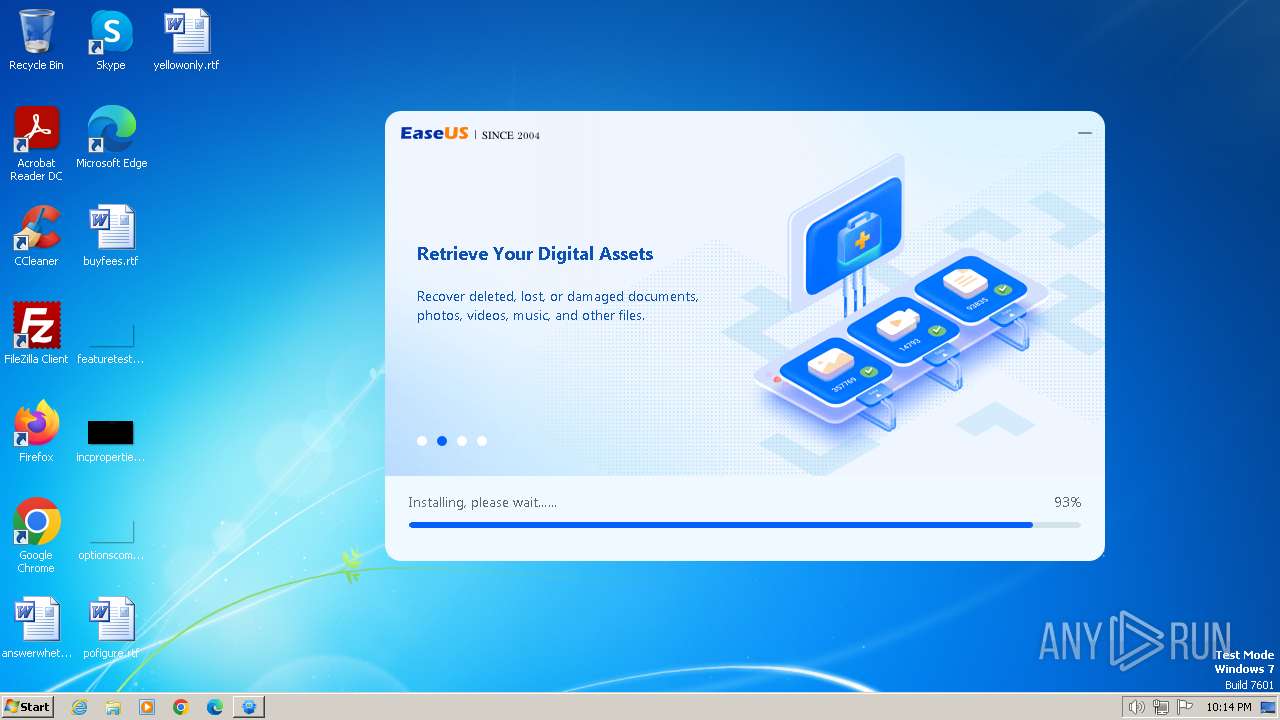This screenshot has width=1280, height=720.
Task: Click the 93% progress value
Action: [1067, 502]
